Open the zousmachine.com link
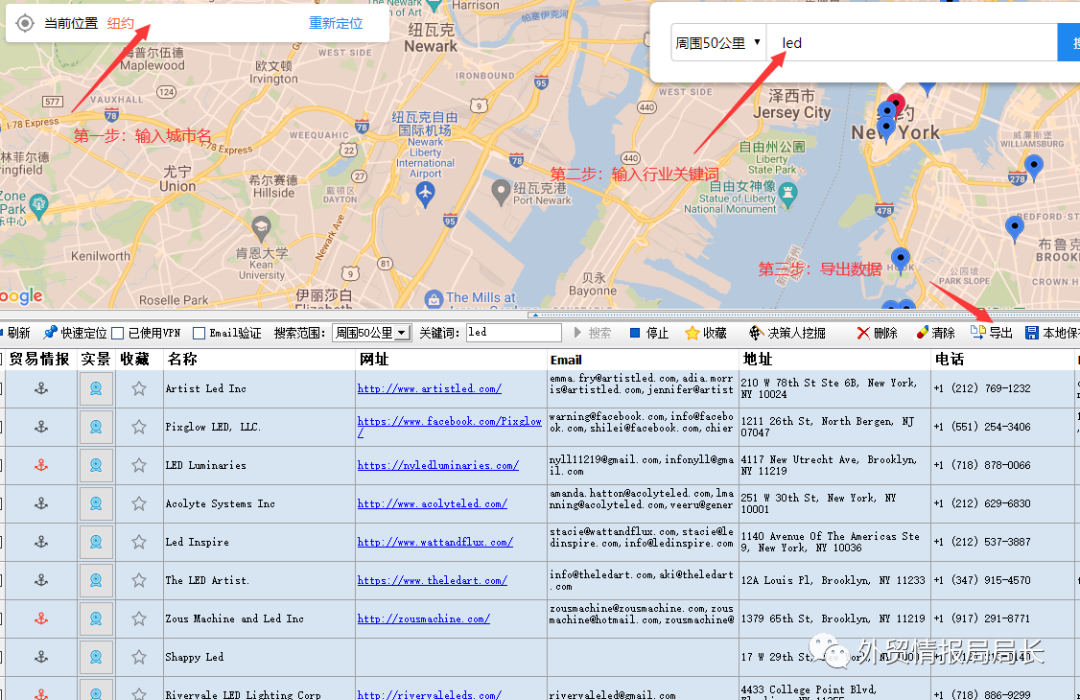 pyautogui.click(x=424, y=619)
